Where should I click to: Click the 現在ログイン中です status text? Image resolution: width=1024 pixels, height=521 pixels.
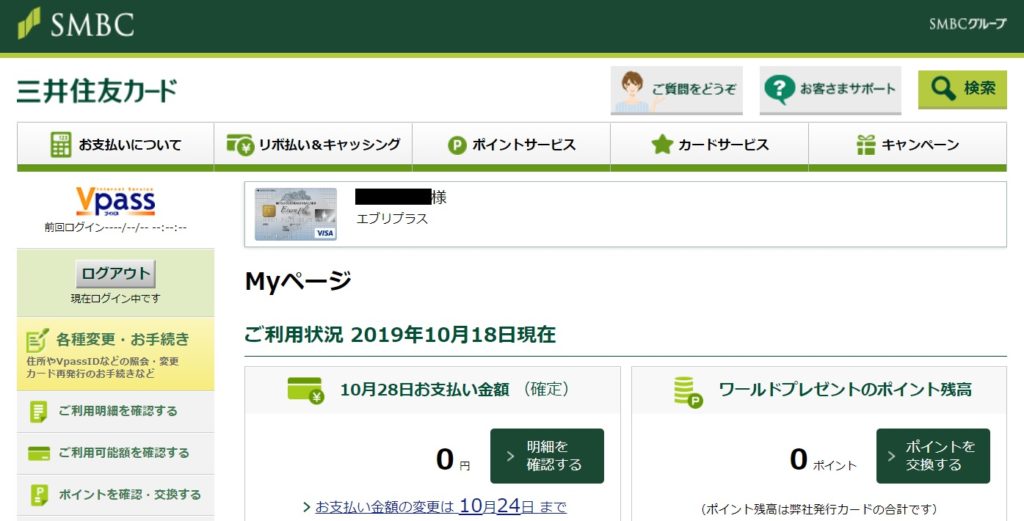[x=116, y=298]
